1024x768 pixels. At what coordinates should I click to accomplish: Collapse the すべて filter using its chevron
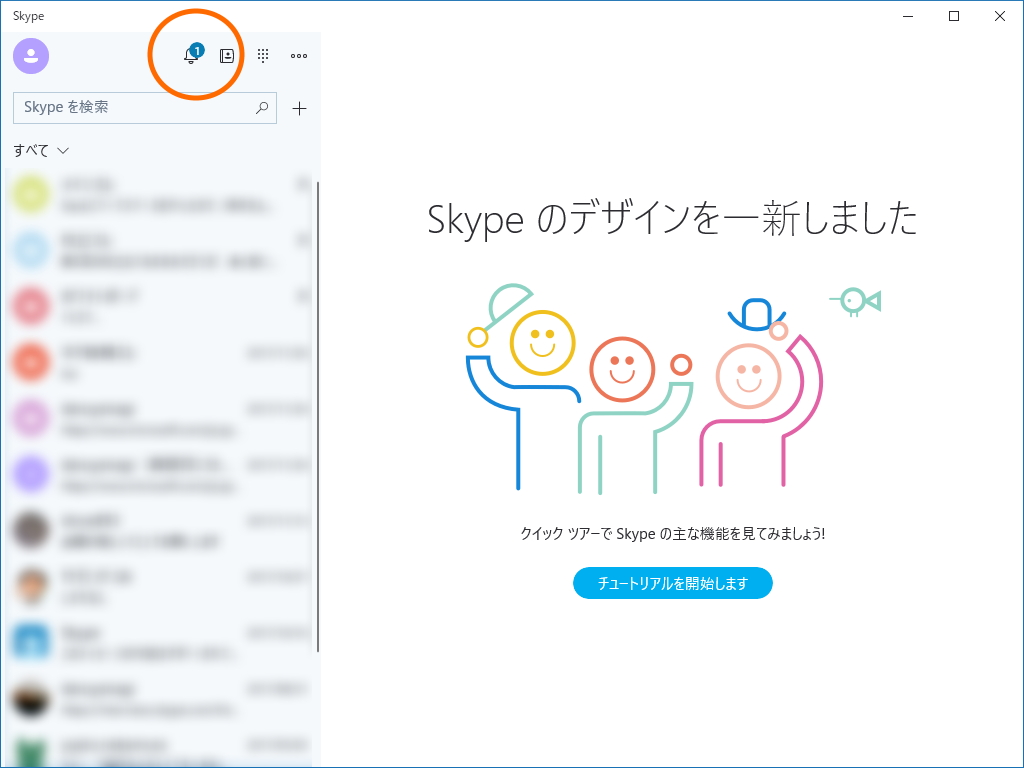pos(63,150)
